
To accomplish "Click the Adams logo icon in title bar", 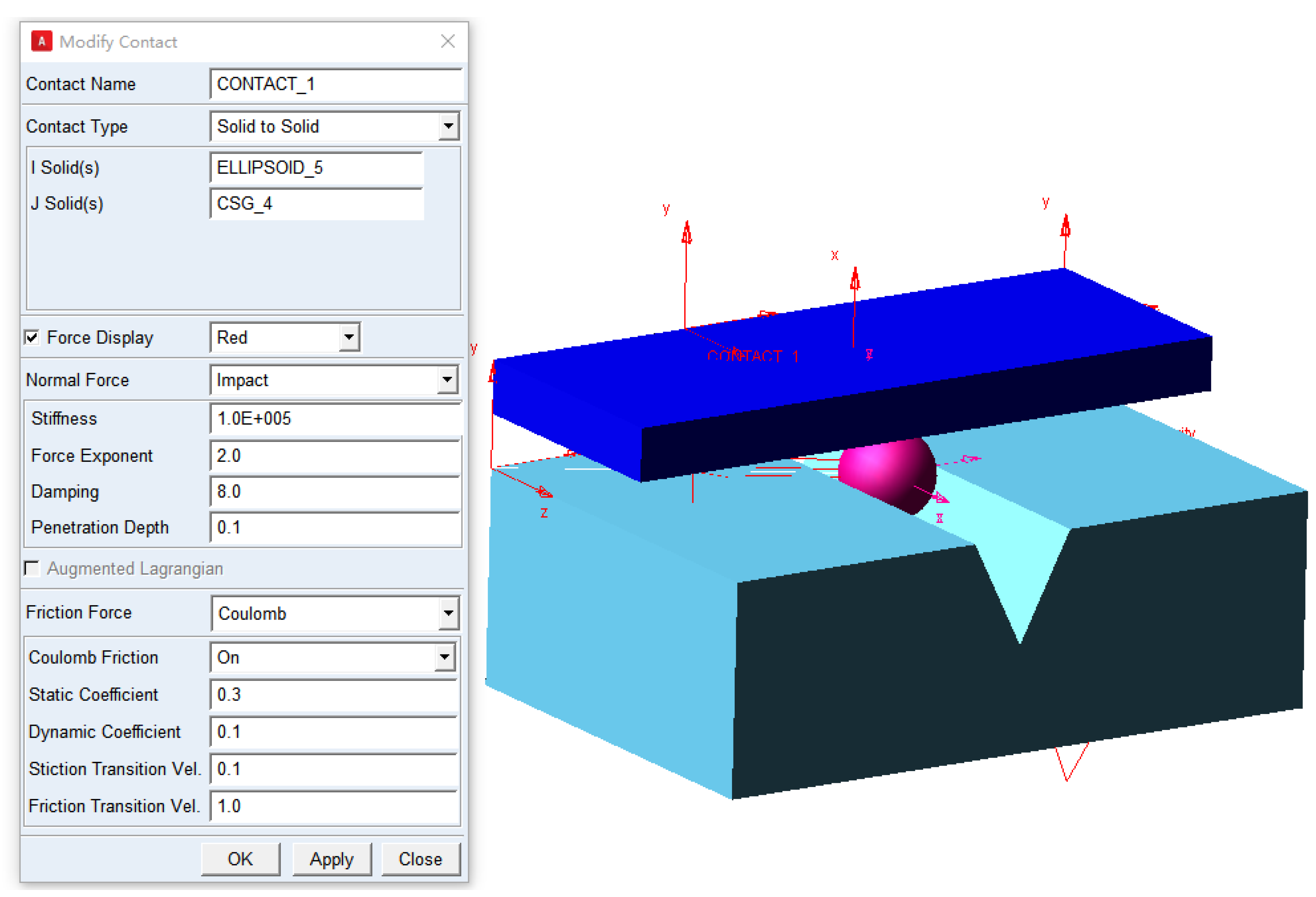I will pos(41,41).
